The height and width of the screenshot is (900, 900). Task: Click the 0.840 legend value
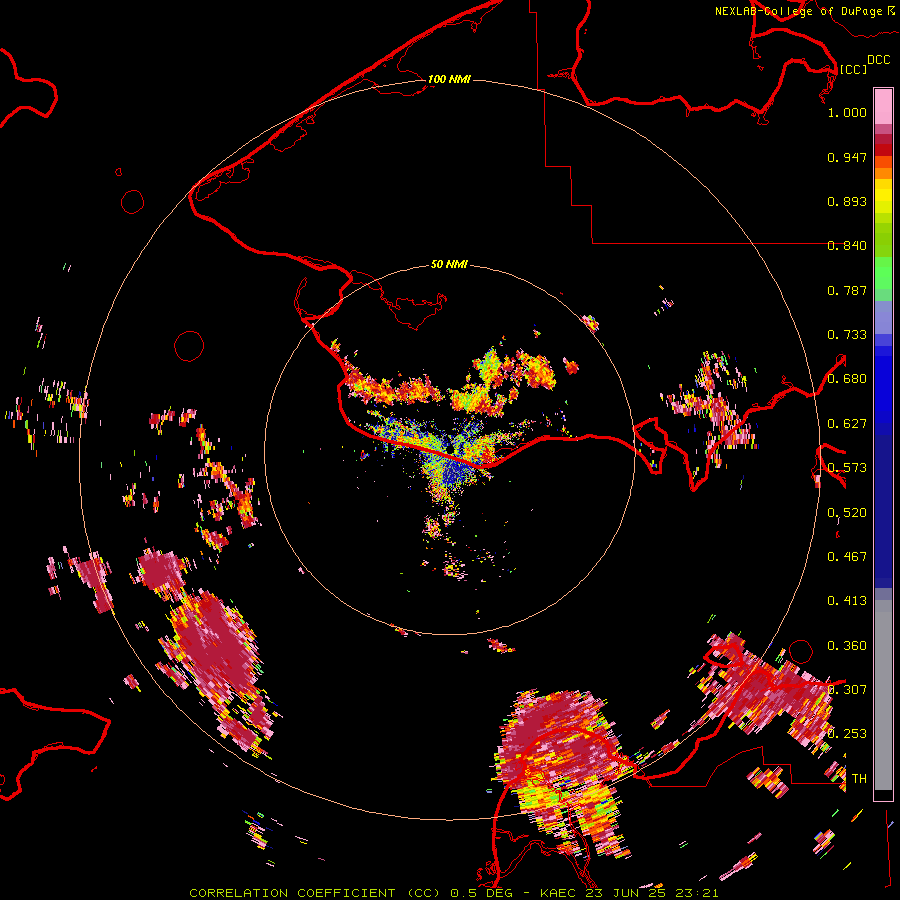pyautogui.click(x=847, y=246)
